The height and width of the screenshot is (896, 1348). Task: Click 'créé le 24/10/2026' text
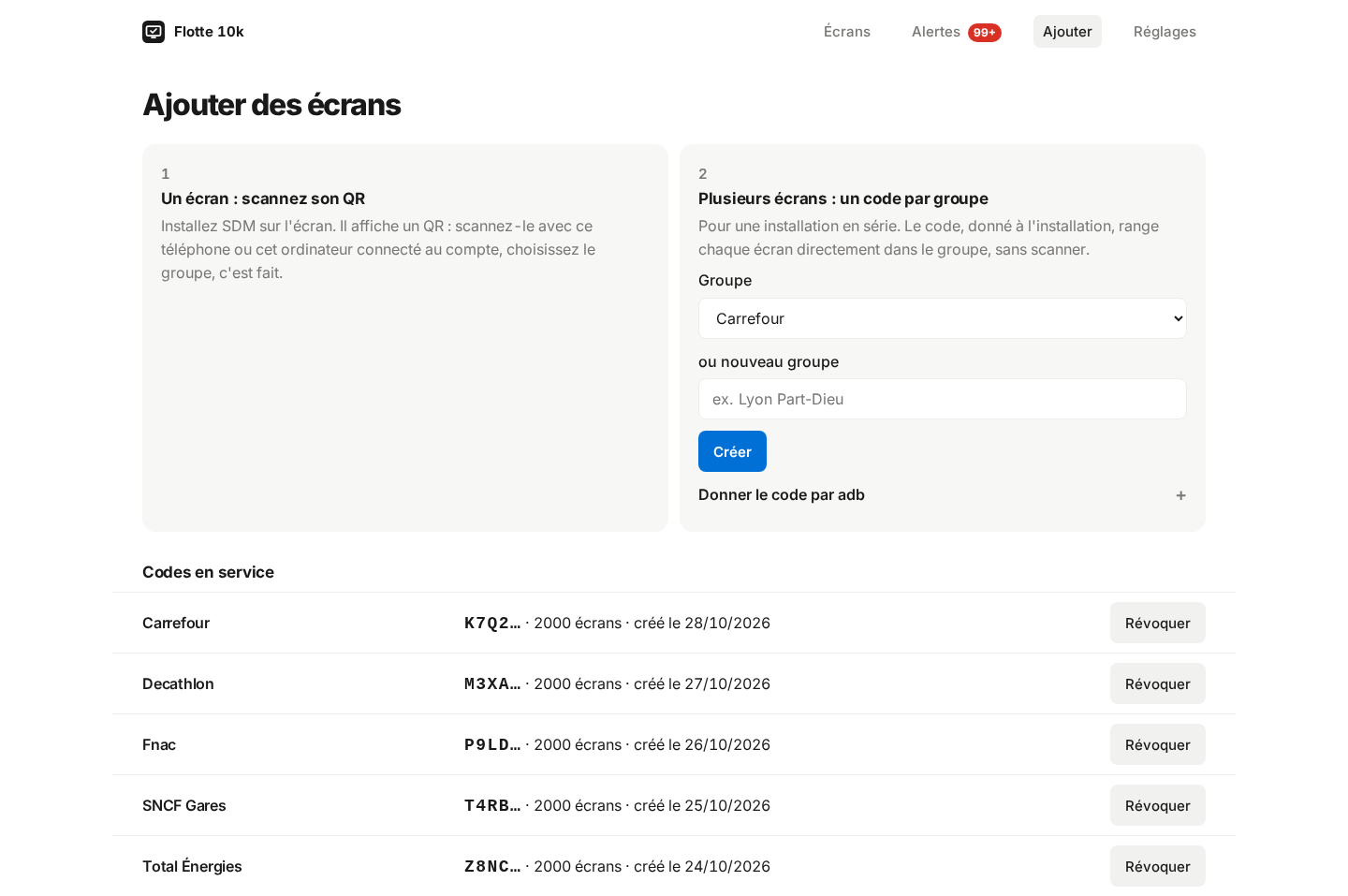[x=702, y=866]
